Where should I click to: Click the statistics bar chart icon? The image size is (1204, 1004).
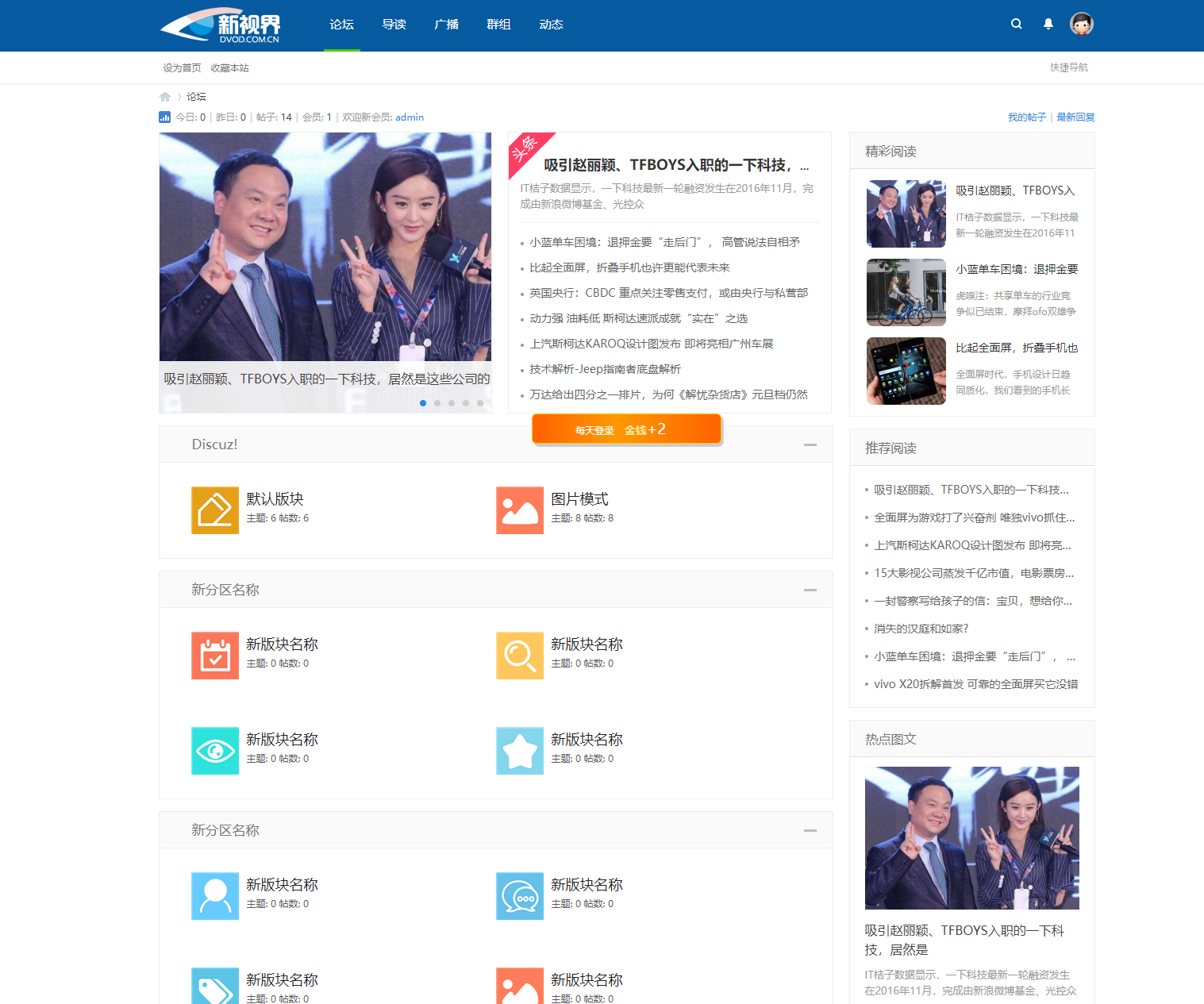165,117
